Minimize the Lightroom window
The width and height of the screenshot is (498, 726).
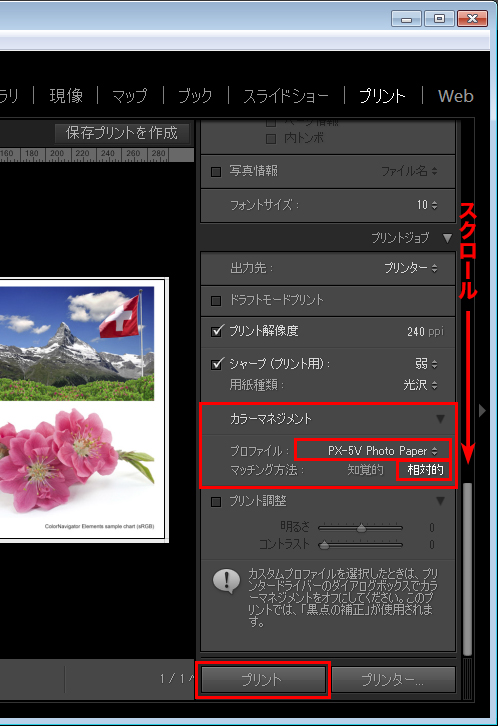406,19
